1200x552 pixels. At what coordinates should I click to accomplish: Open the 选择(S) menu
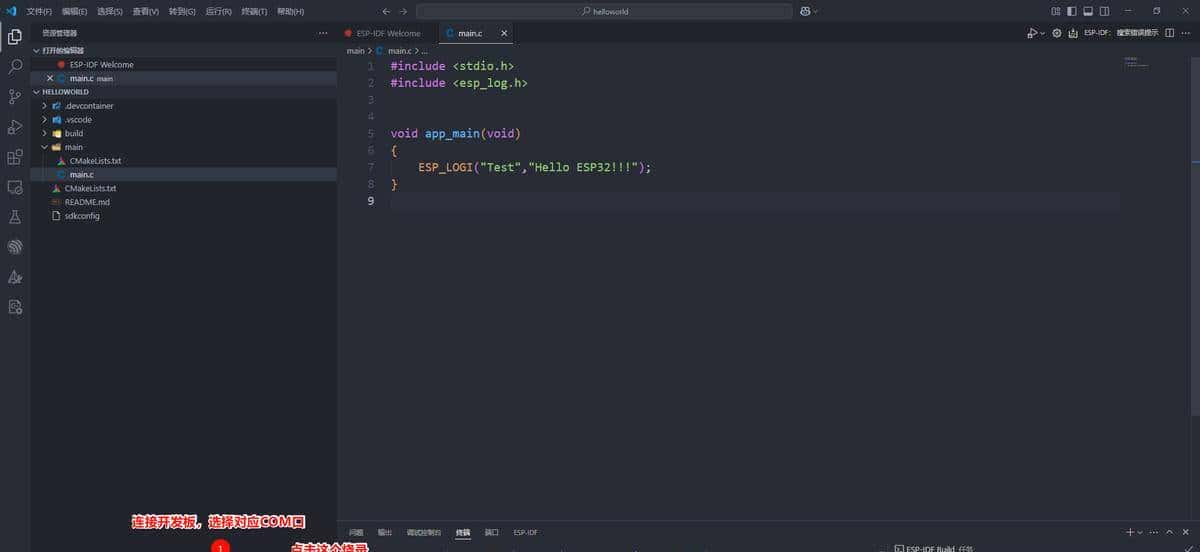tap(110, 11)
